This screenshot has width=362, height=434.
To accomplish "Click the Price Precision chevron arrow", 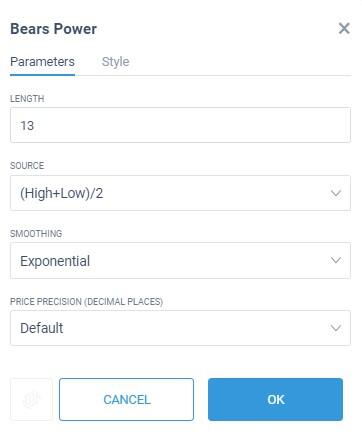I will pos(336,328).
